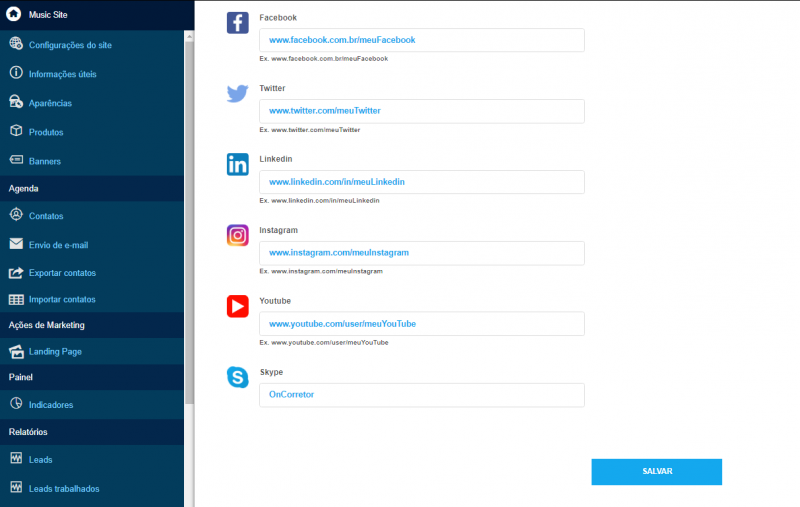Click the envelope icon for Envio de e-mail
This screenshot has height=507, width=800.
click(x=16, y=244)
